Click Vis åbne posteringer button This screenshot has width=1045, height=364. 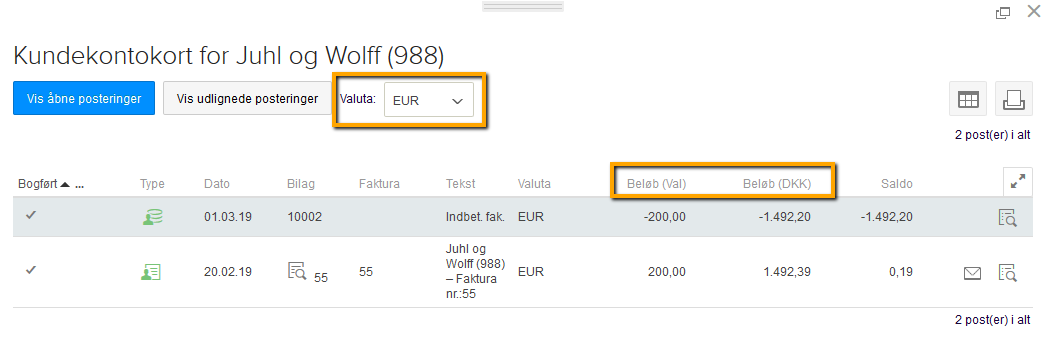coord(84,99)
